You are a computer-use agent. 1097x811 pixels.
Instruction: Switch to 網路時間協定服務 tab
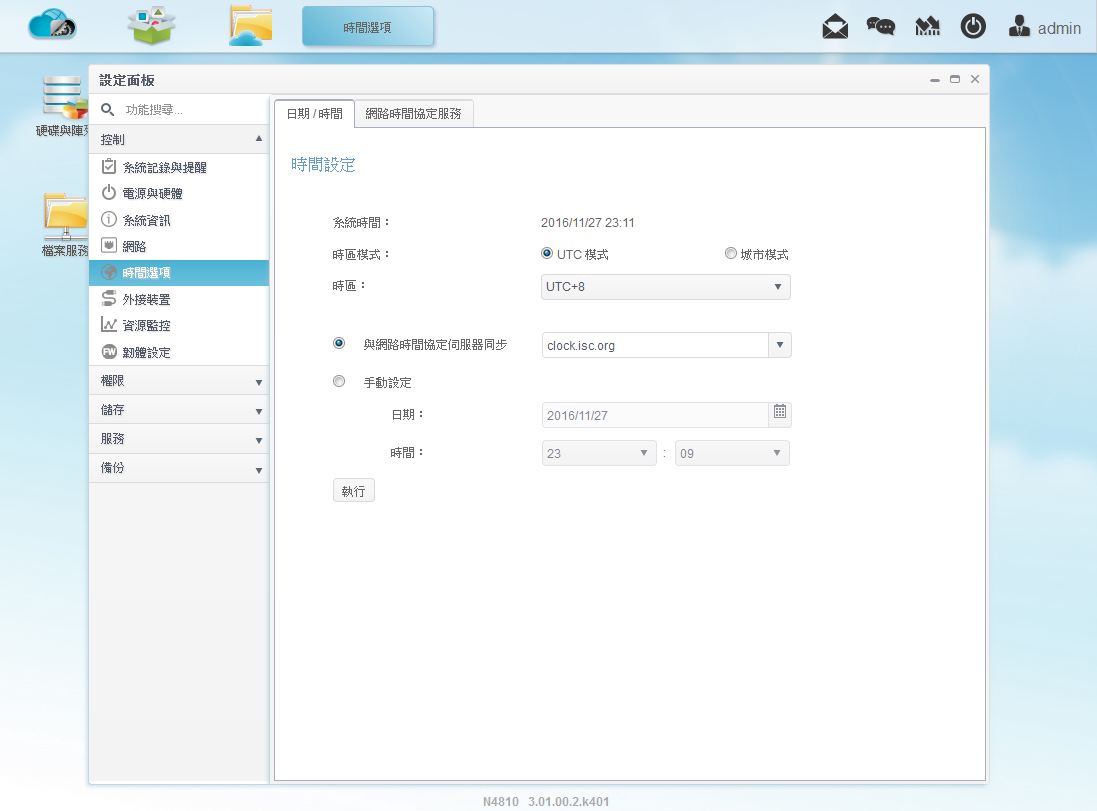coord(413,113)
